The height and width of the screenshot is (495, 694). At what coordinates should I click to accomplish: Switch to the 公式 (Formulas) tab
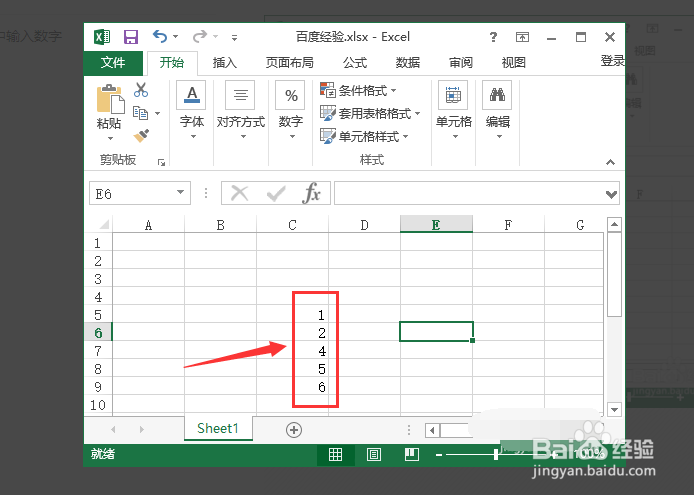click(355, 63)
